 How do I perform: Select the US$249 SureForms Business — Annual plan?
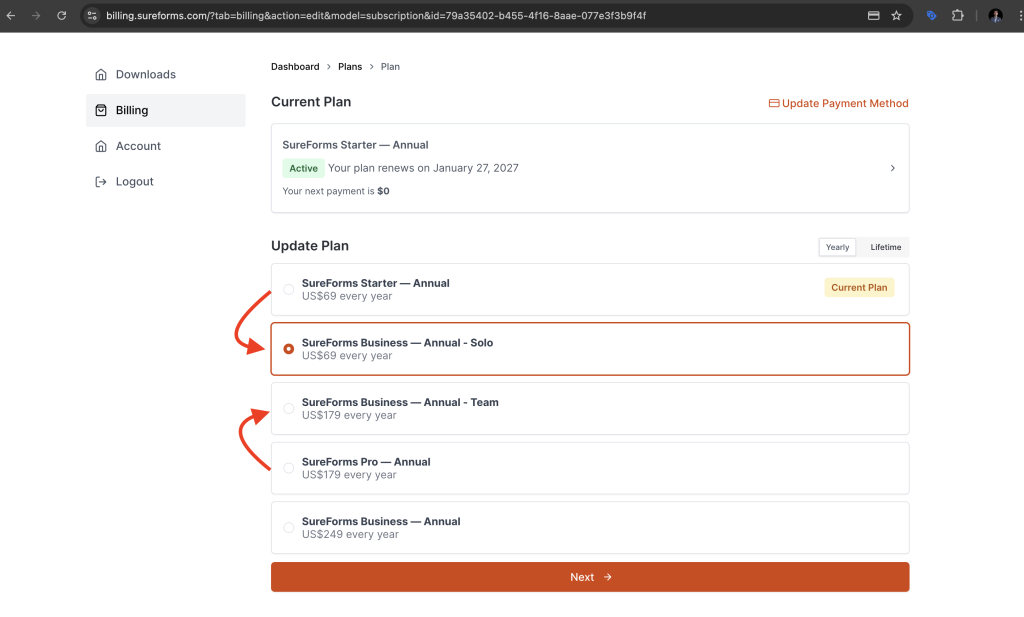coord(289,528)
